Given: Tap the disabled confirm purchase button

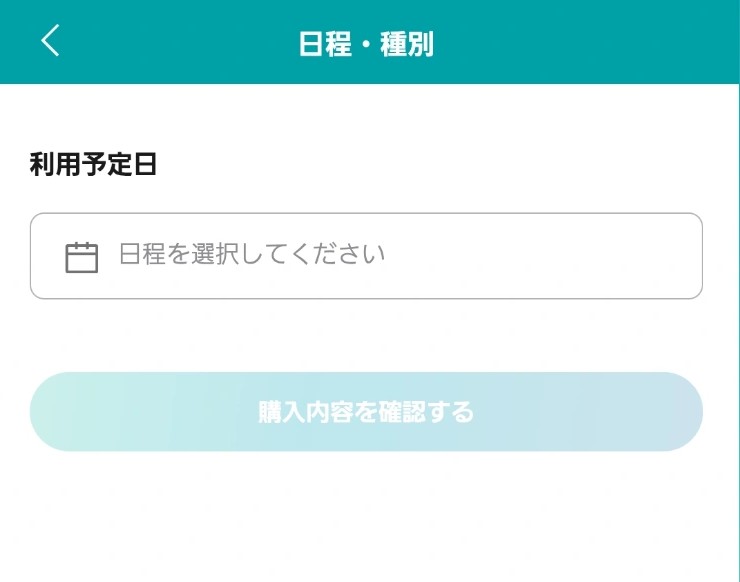Looking at the screenshot, I should point(366,412).
